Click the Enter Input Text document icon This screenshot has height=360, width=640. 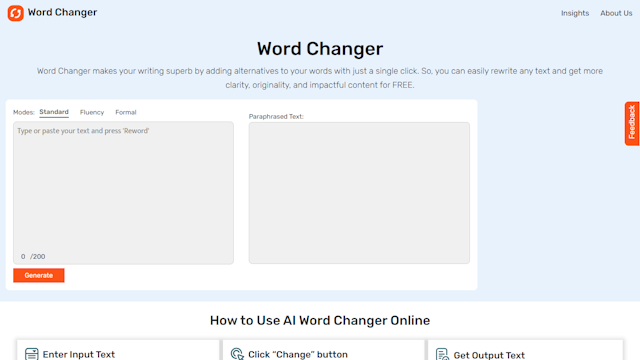[31, 354]
